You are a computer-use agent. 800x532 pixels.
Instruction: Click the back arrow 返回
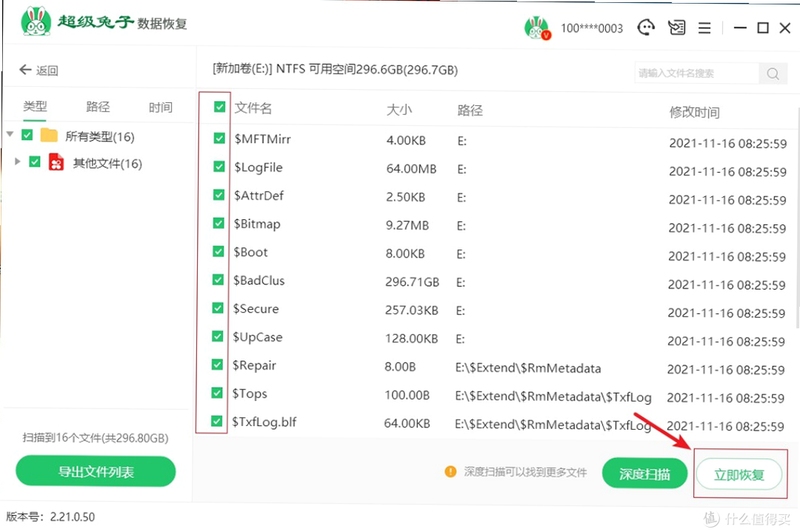(39, 70)
